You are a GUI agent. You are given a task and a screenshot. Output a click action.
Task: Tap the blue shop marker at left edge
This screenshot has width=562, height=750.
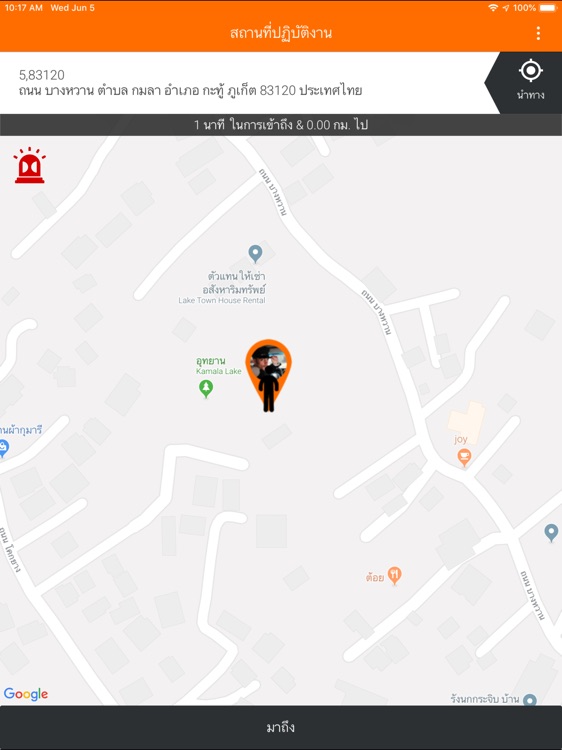(x=3, y=448)
